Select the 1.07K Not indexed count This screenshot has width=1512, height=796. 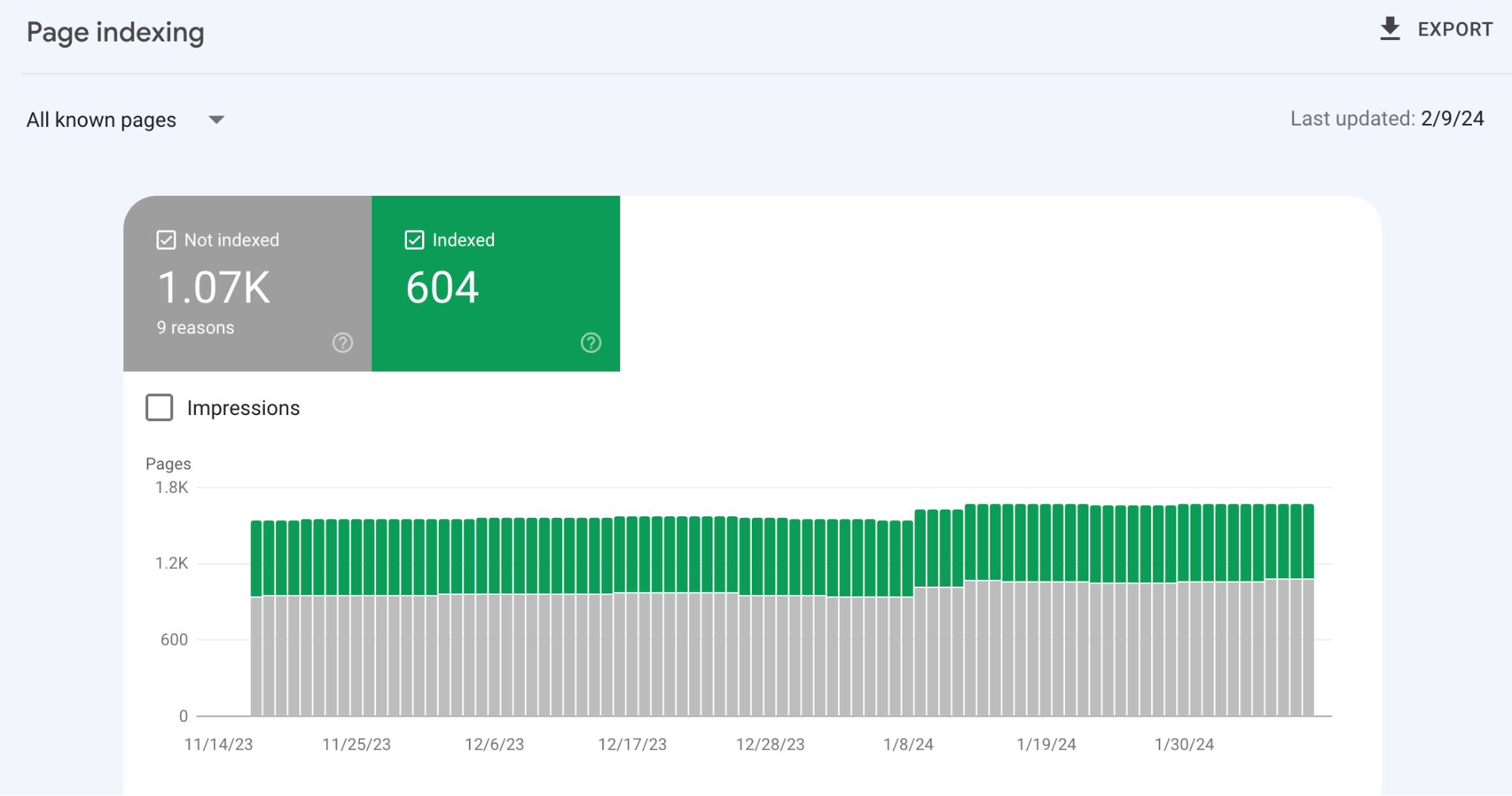tap(213, 287)
